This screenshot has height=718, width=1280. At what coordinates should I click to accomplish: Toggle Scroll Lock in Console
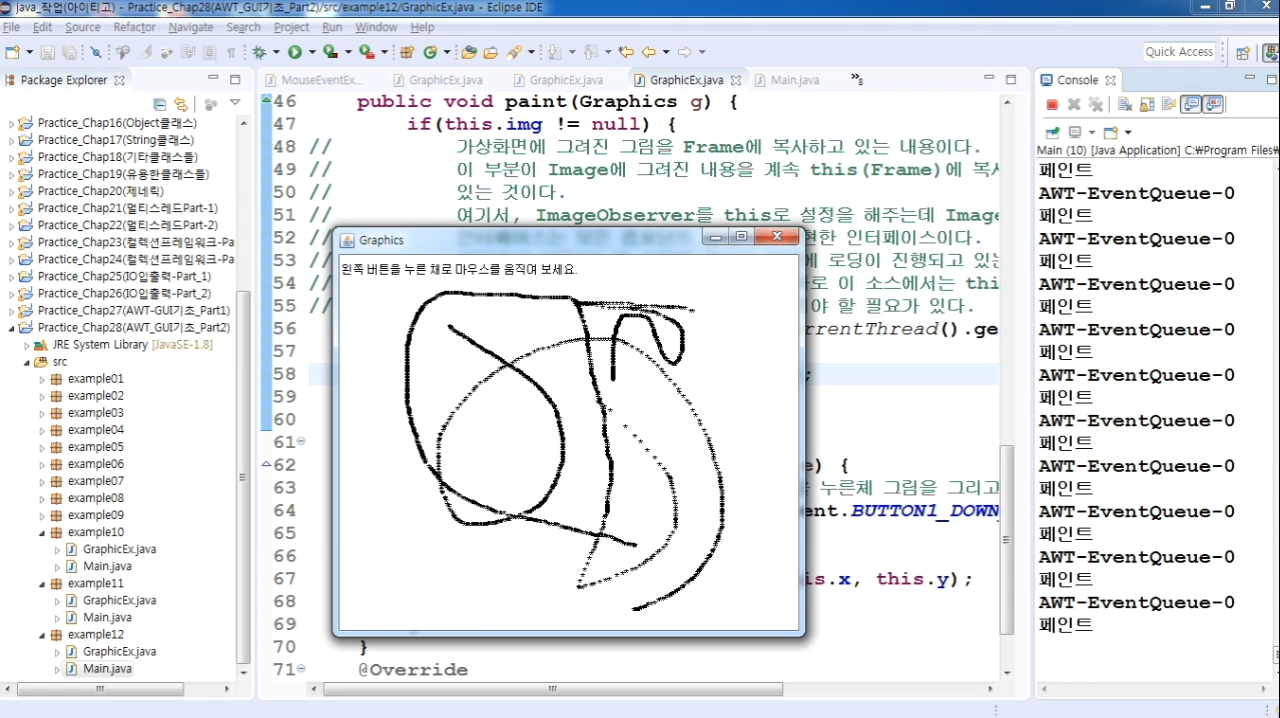(x=1146, y=104)
